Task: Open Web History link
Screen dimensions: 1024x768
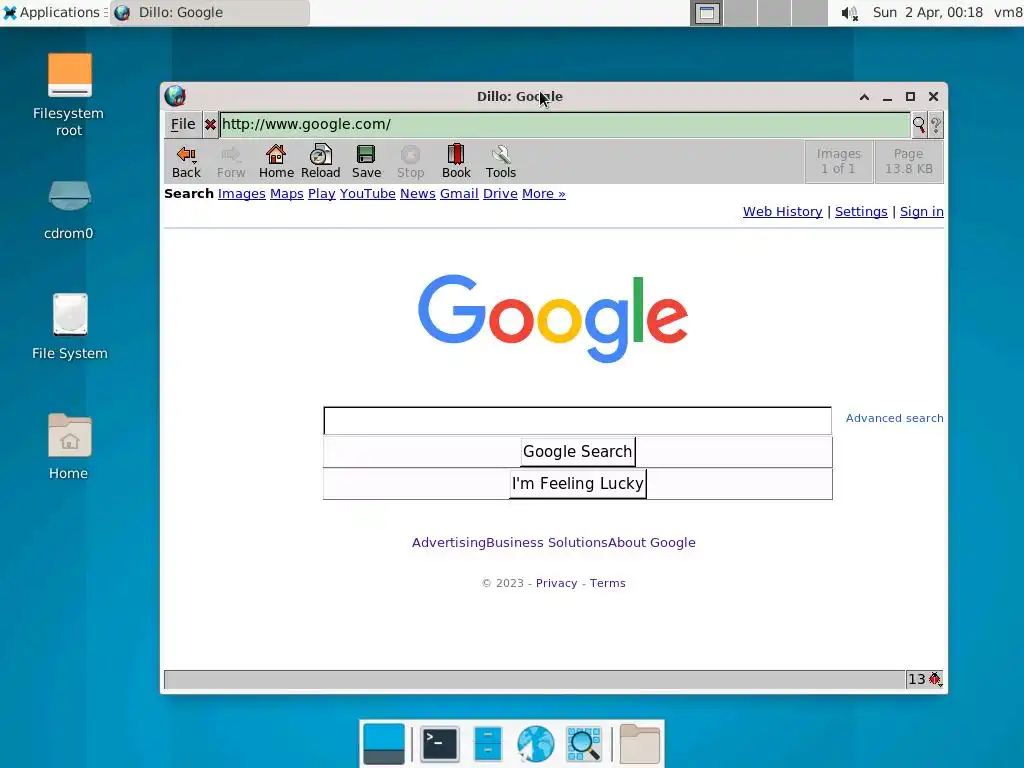Action: click(x=782, y=212)
